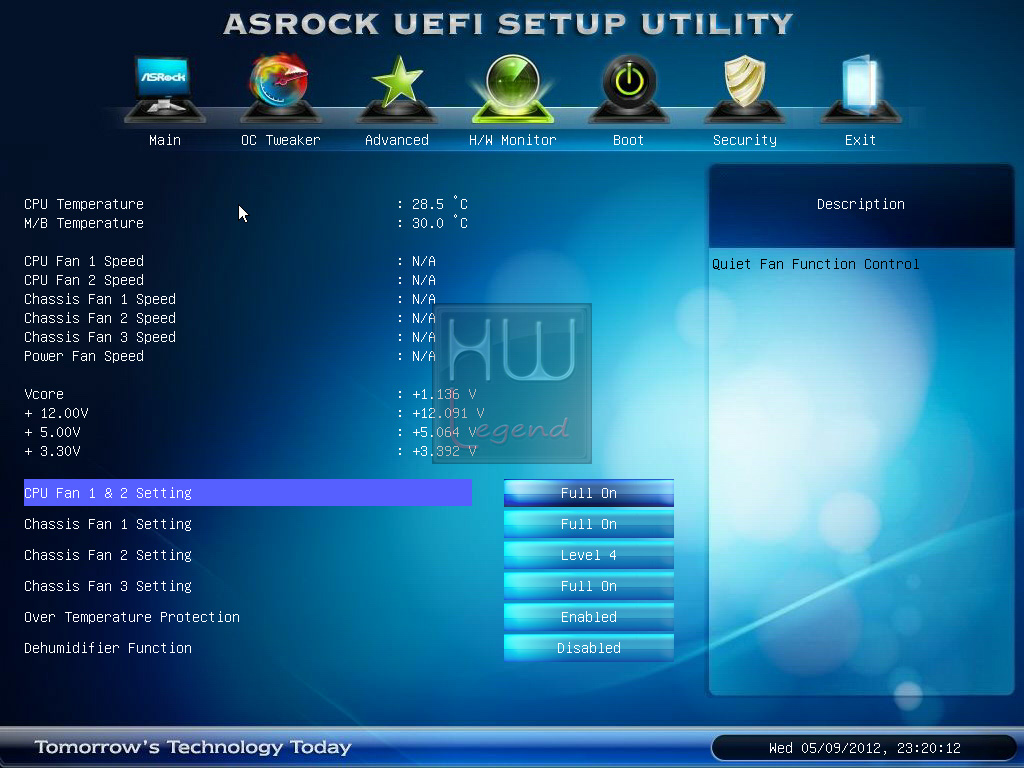Click the ASRock UEFI Setup Utility title
The width and height of the screenshot is (1024, 768).
(508, 24)
